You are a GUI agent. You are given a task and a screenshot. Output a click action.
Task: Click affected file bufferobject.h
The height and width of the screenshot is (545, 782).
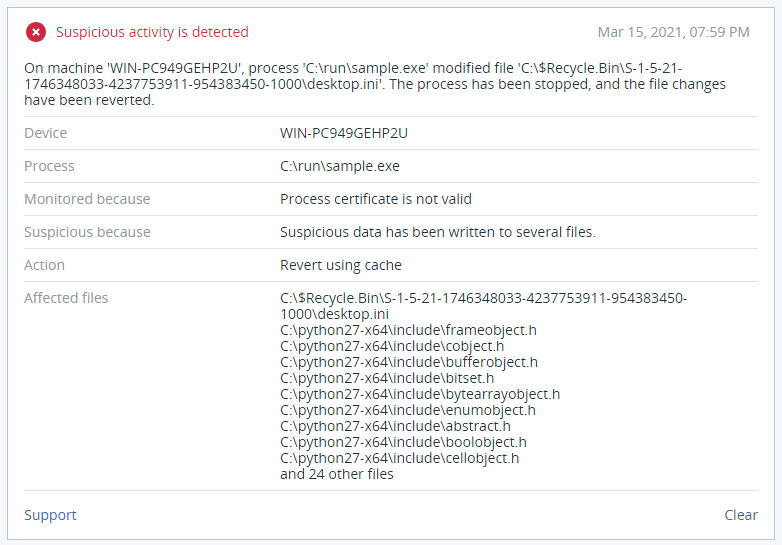[x=409, y=362]
